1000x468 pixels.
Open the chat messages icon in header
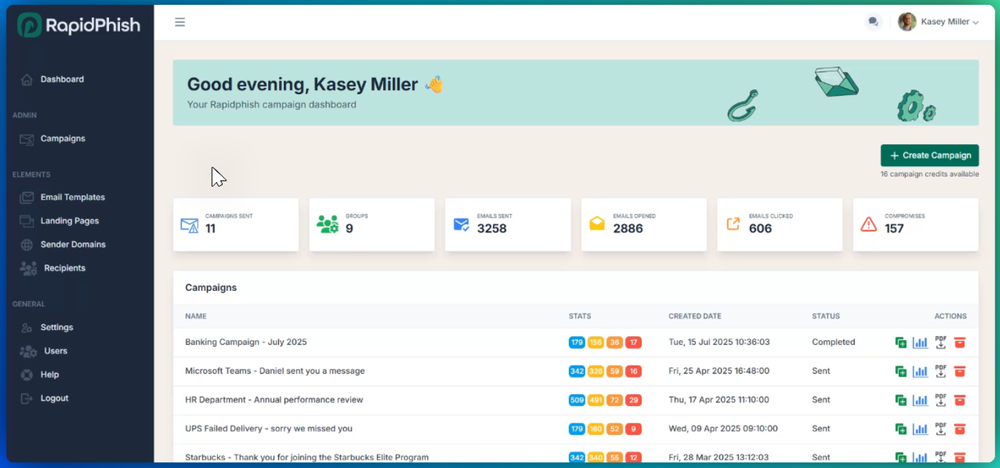873,22
